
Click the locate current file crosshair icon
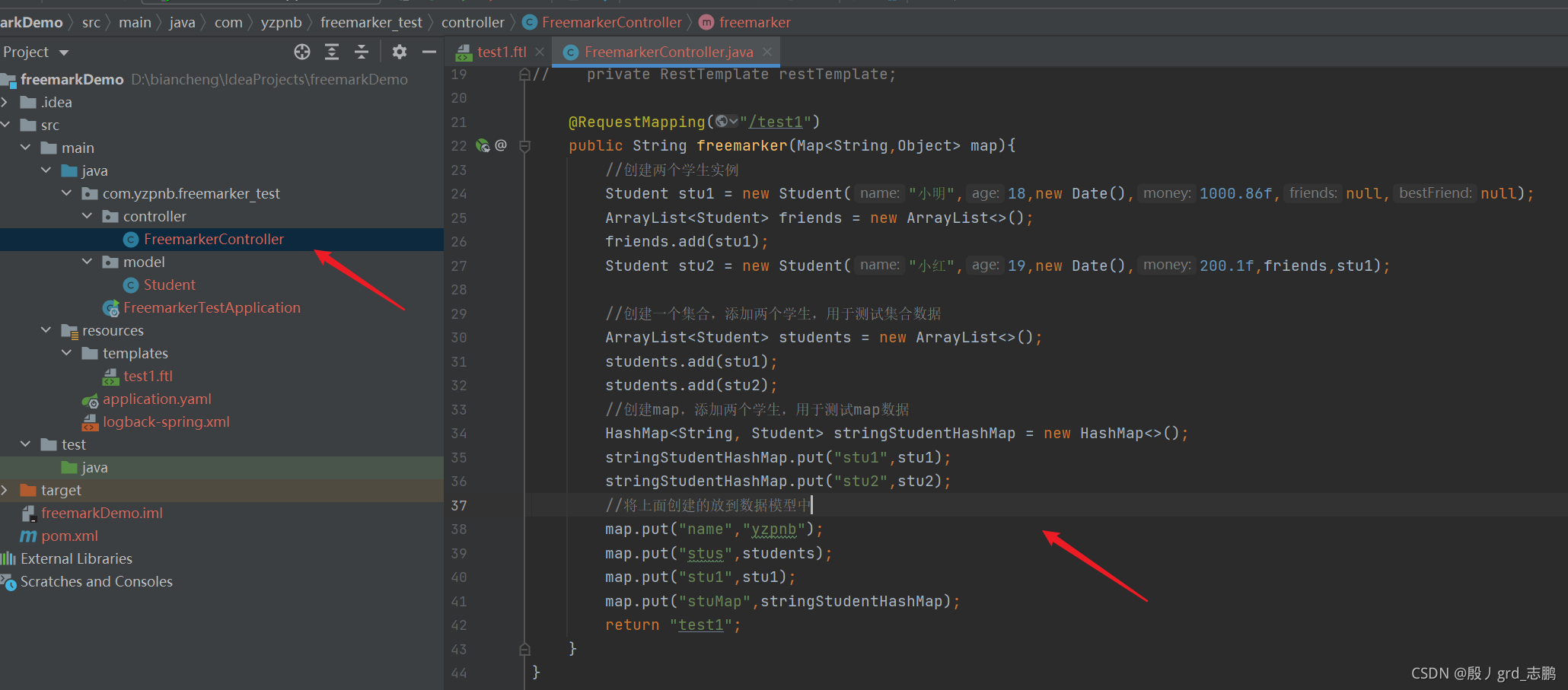[302, 52]
